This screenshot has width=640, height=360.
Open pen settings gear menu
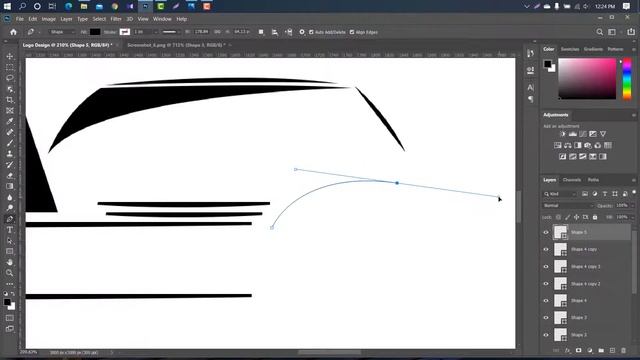point(302,32)
